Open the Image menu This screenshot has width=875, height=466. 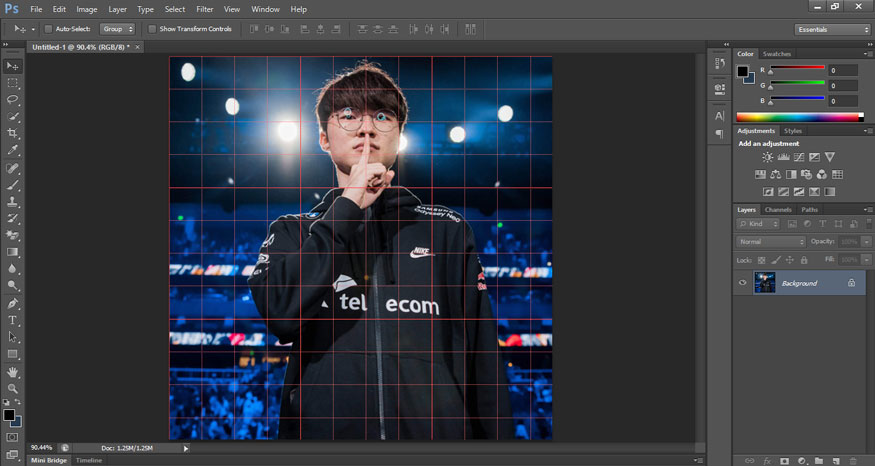click(x=86, y=9)
